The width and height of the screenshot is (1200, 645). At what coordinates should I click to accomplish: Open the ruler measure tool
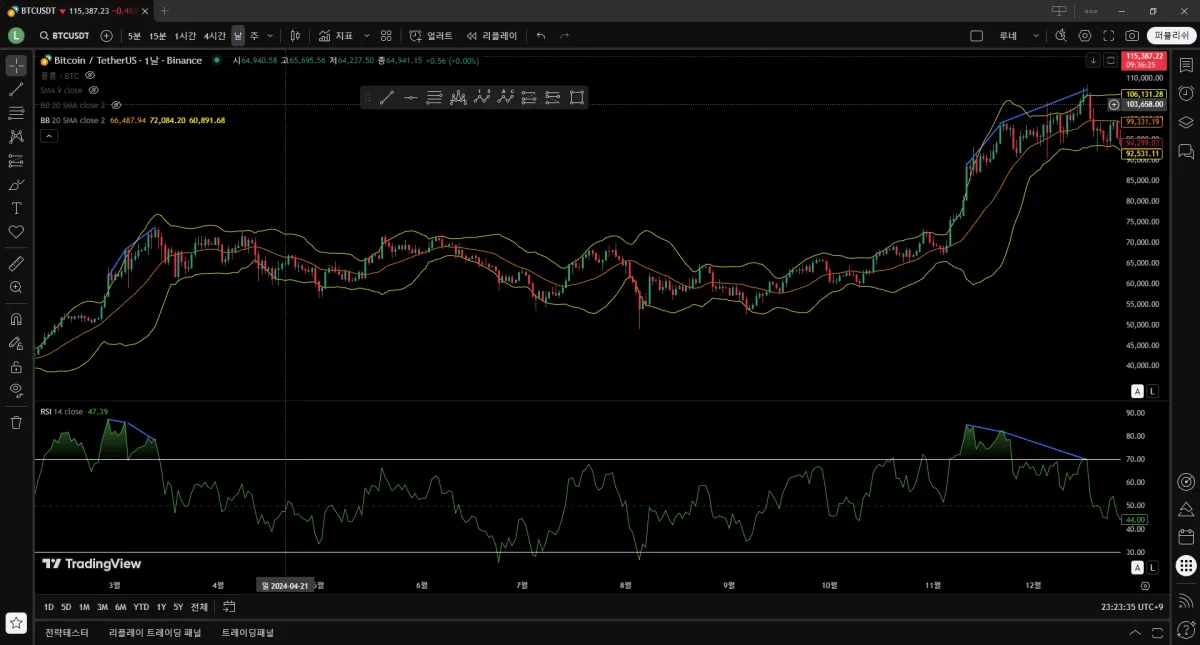pos(16,264)
